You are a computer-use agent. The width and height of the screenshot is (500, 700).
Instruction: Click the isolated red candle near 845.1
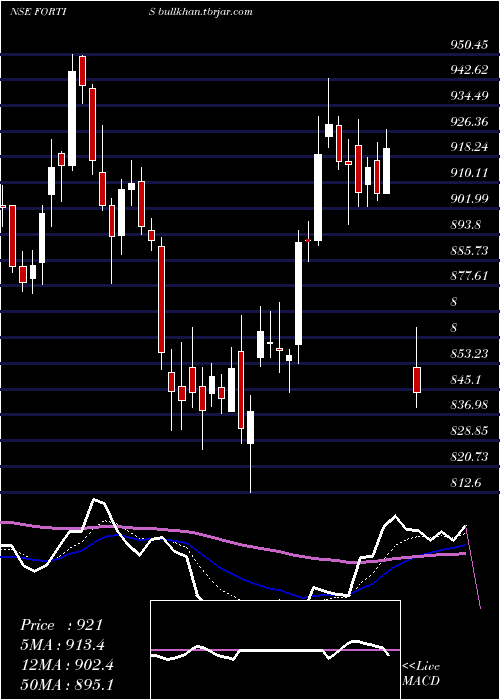417,379
